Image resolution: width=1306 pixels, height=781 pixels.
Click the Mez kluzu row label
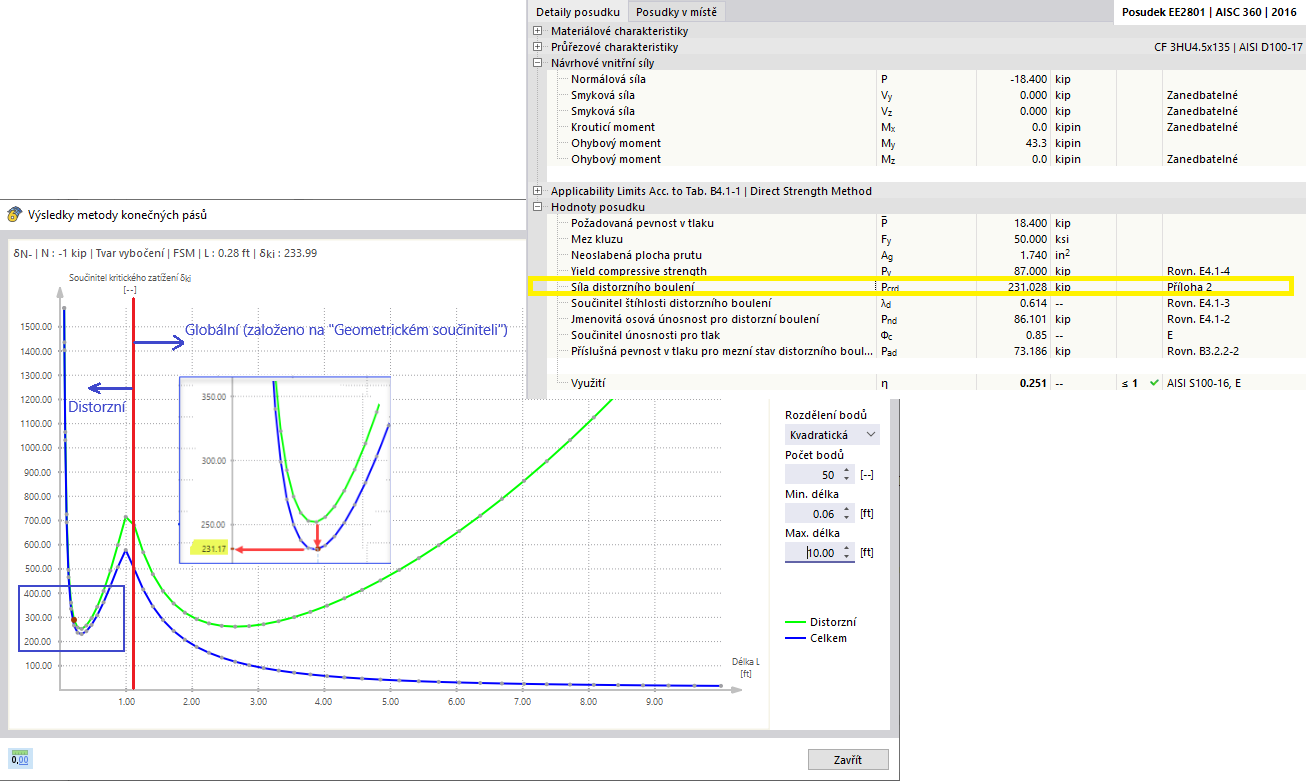click(x=599, y=239)
